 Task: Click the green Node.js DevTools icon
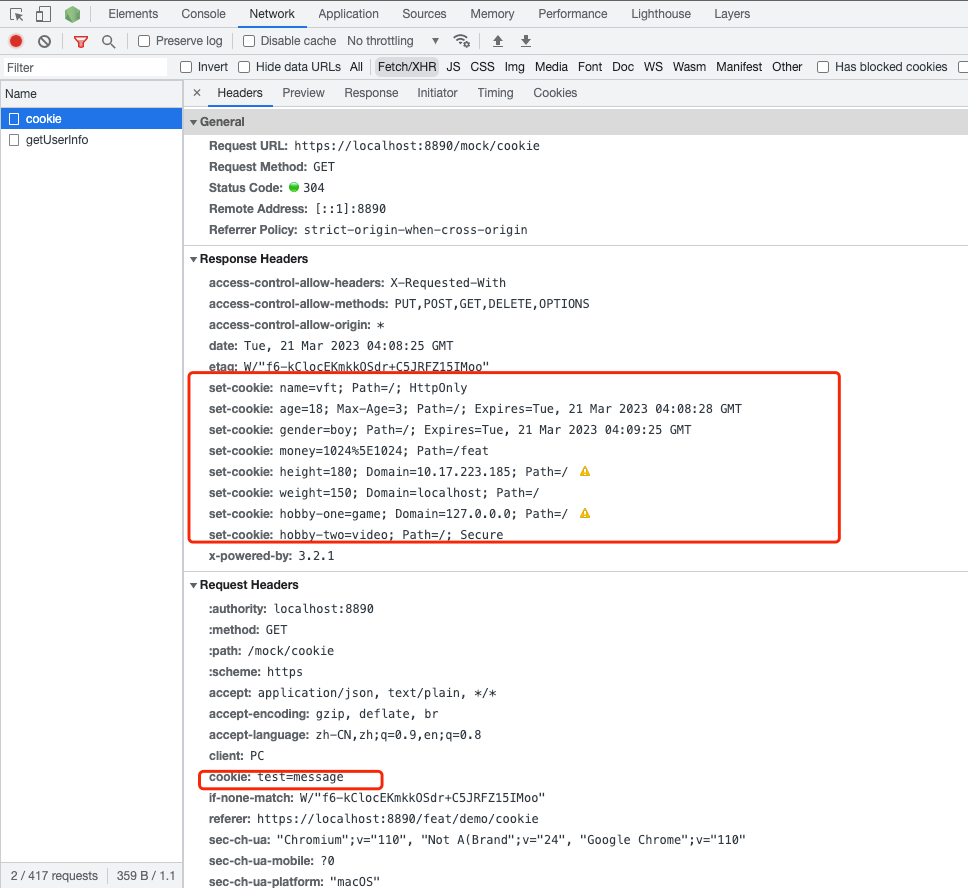(x=72, y=14)
